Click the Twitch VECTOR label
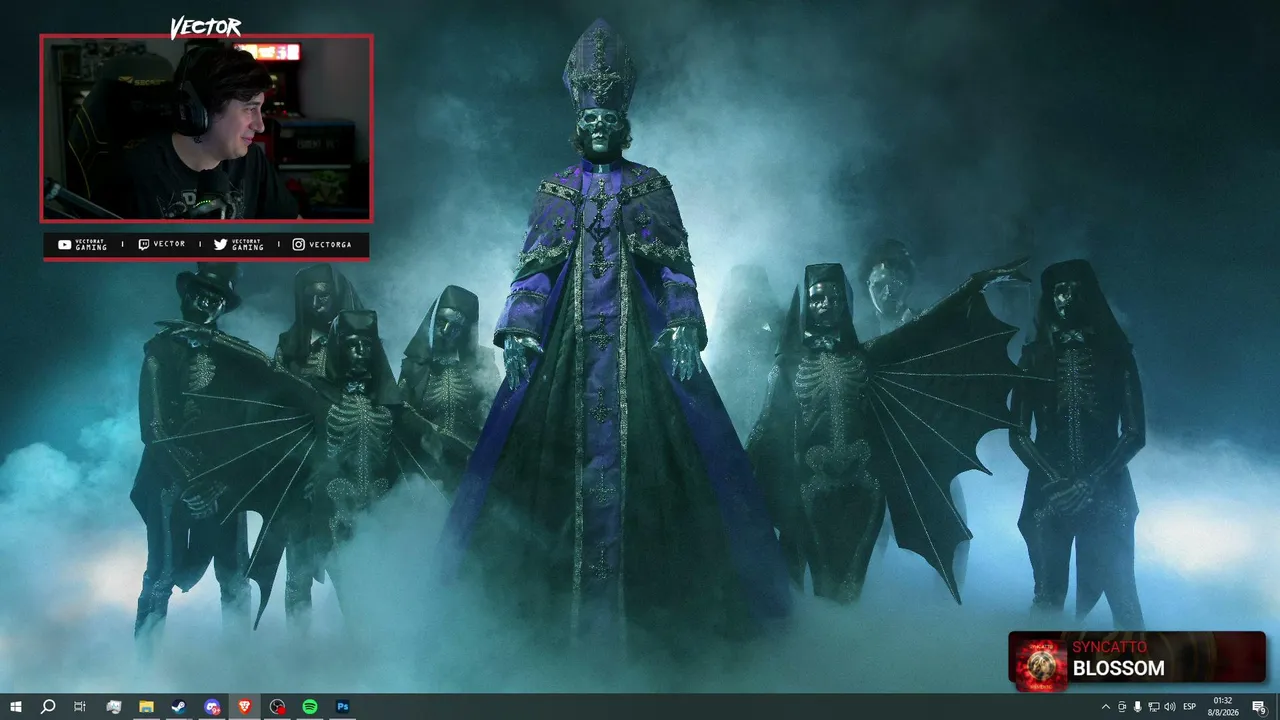The height and width of the screenshot is (720, 1280). 162,244
